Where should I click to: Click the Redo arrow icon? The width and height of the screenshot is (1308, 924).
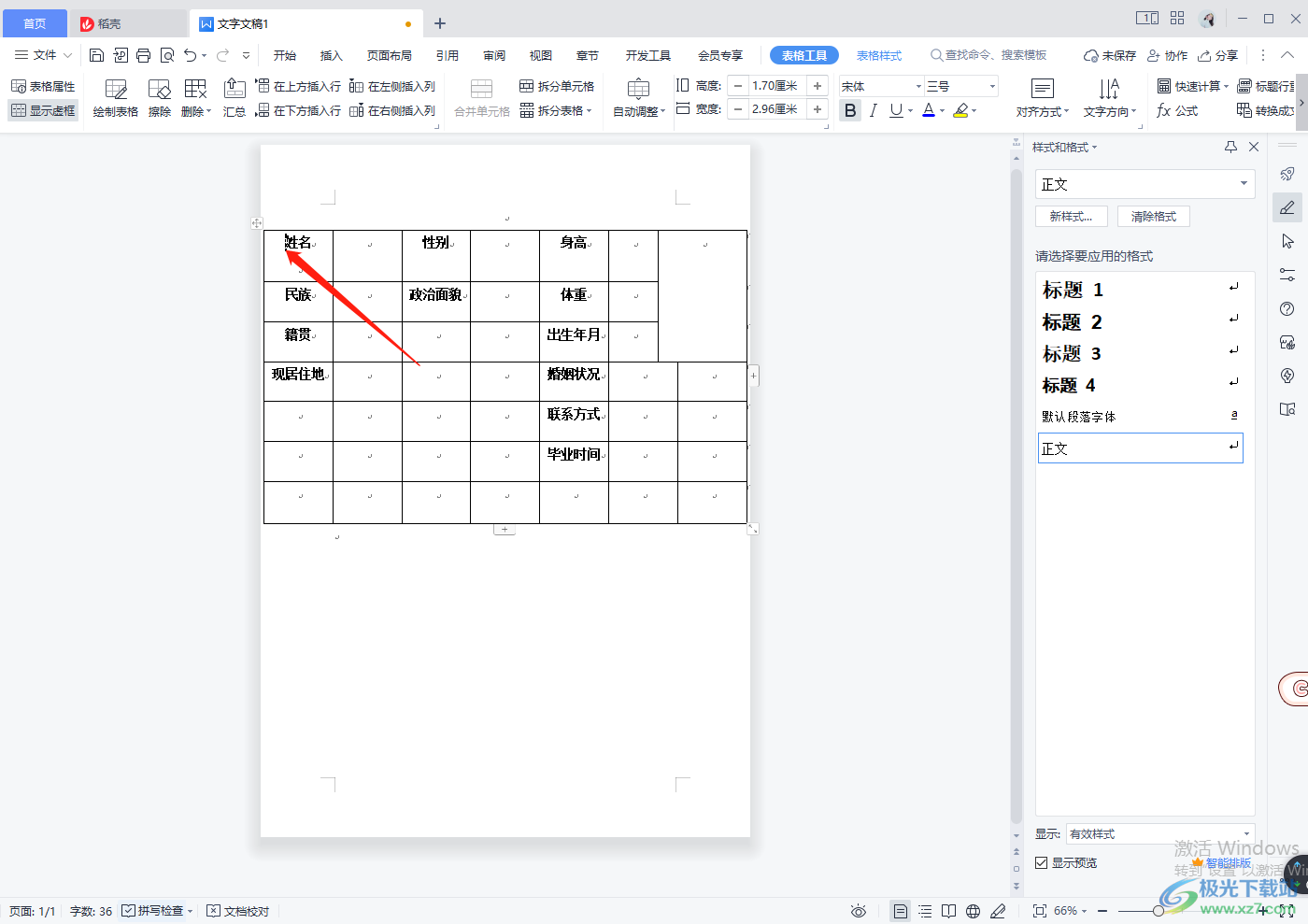tap(222, 55)
